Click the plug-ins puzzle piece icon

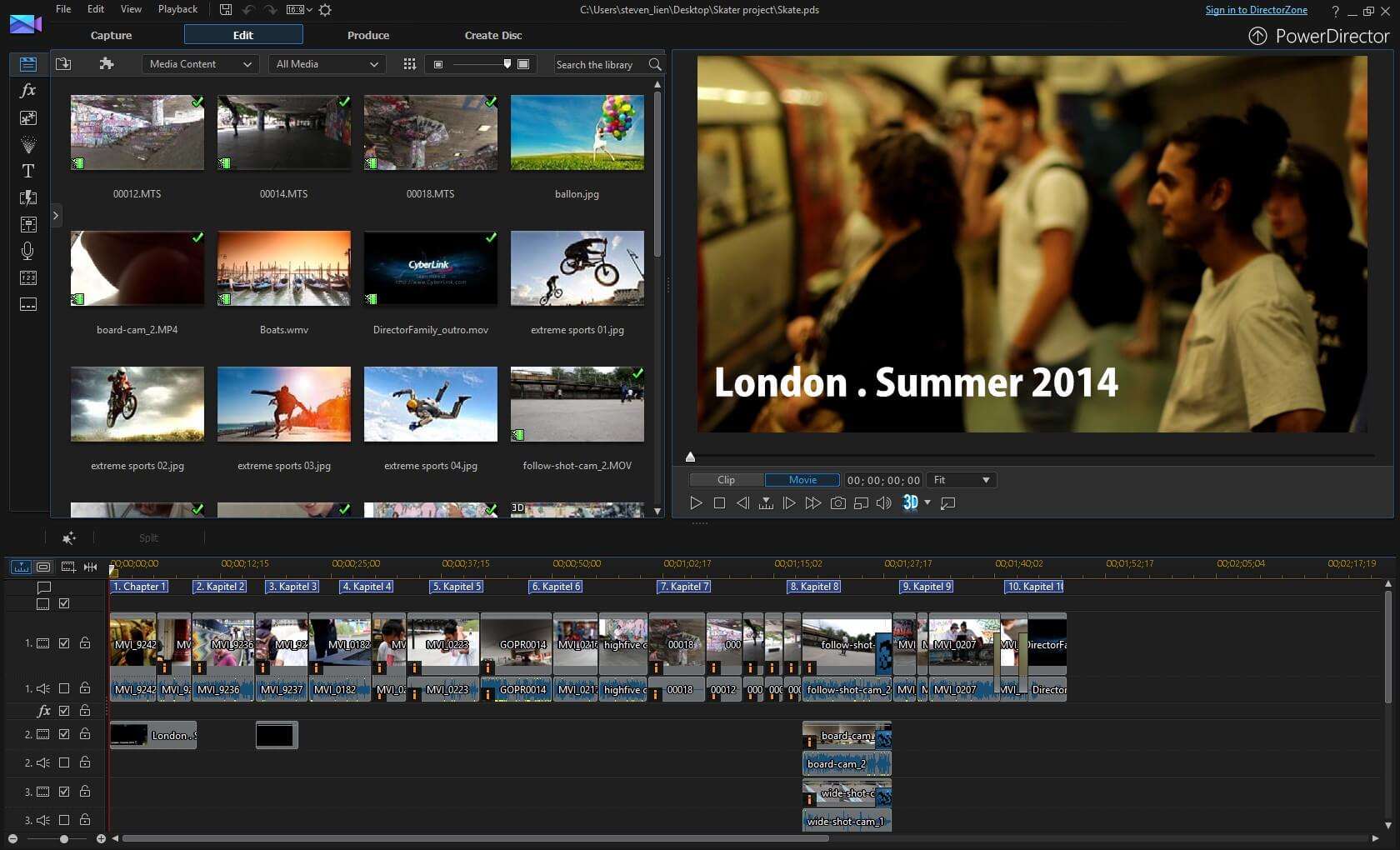click(x=106, y=64)
